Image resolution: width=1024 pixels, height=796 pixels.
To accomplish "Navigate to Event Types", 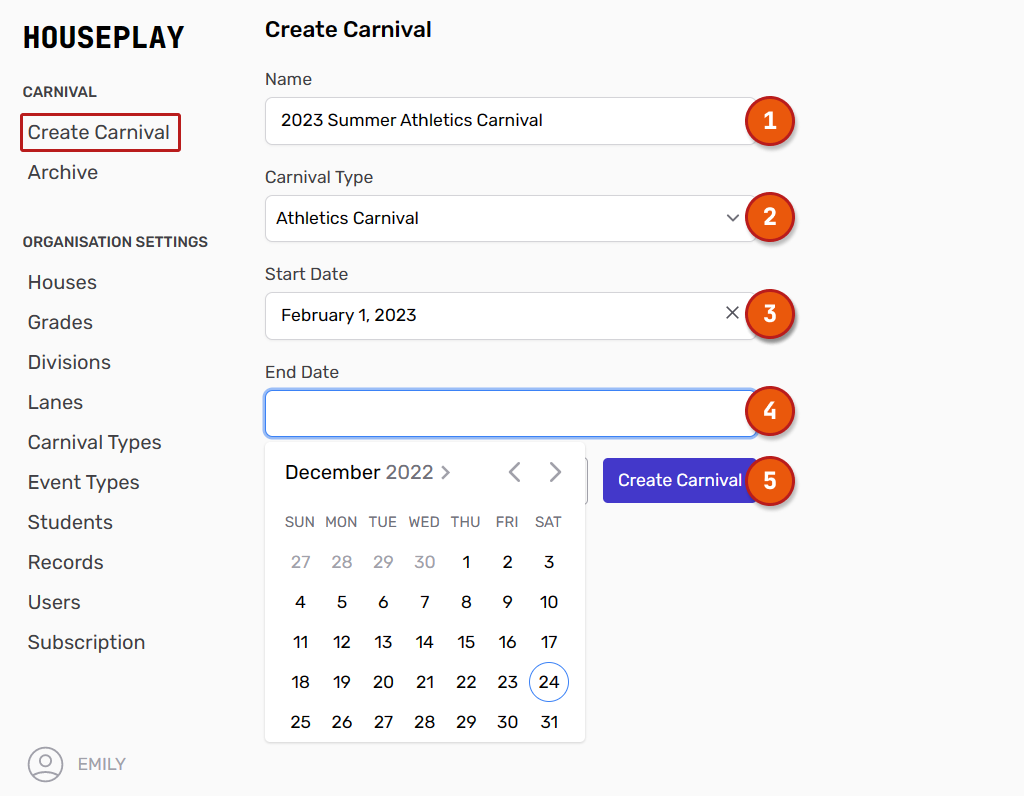I will click(x=83, y=482).
